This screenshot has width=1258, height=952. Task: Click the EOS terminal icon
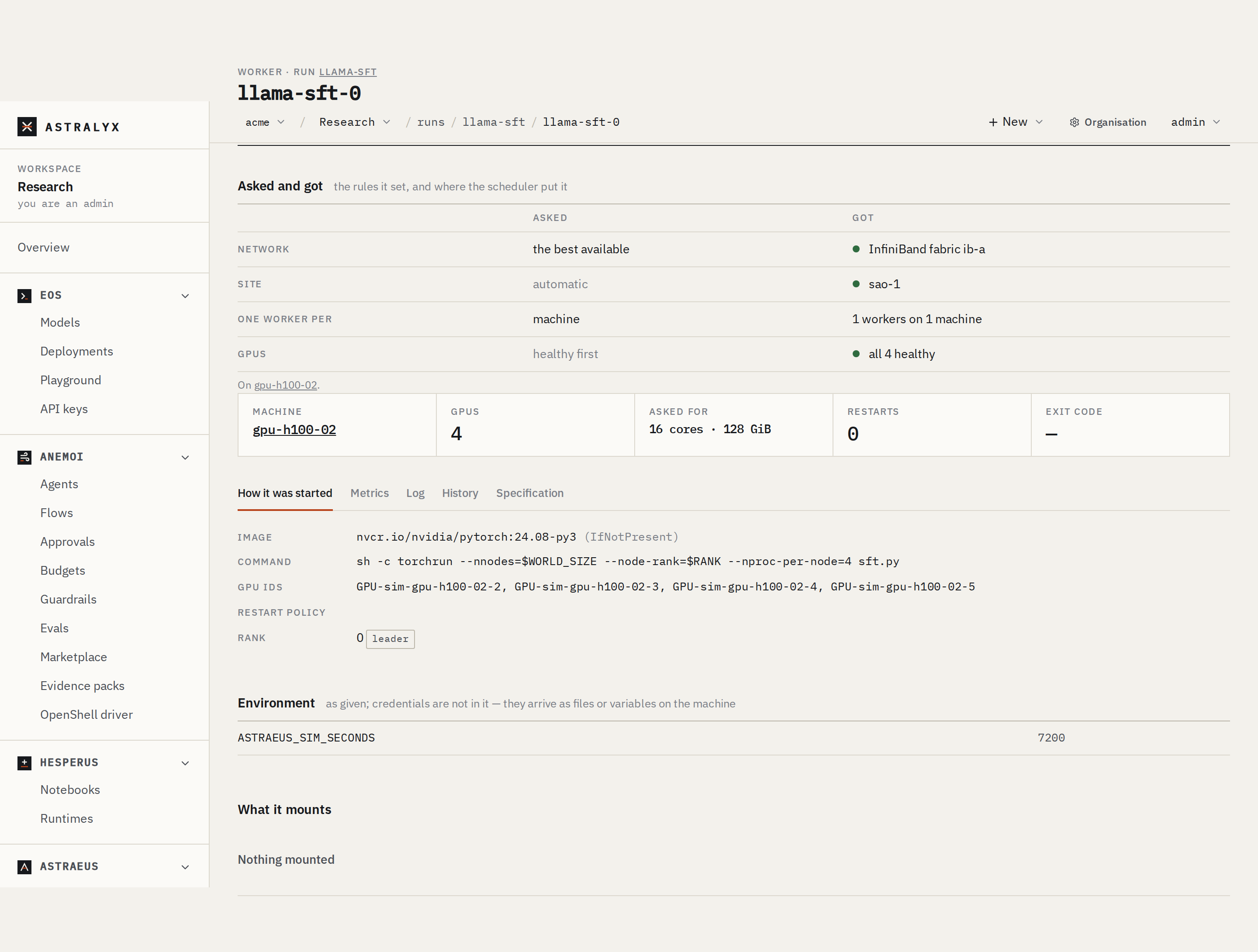point(24,296)
